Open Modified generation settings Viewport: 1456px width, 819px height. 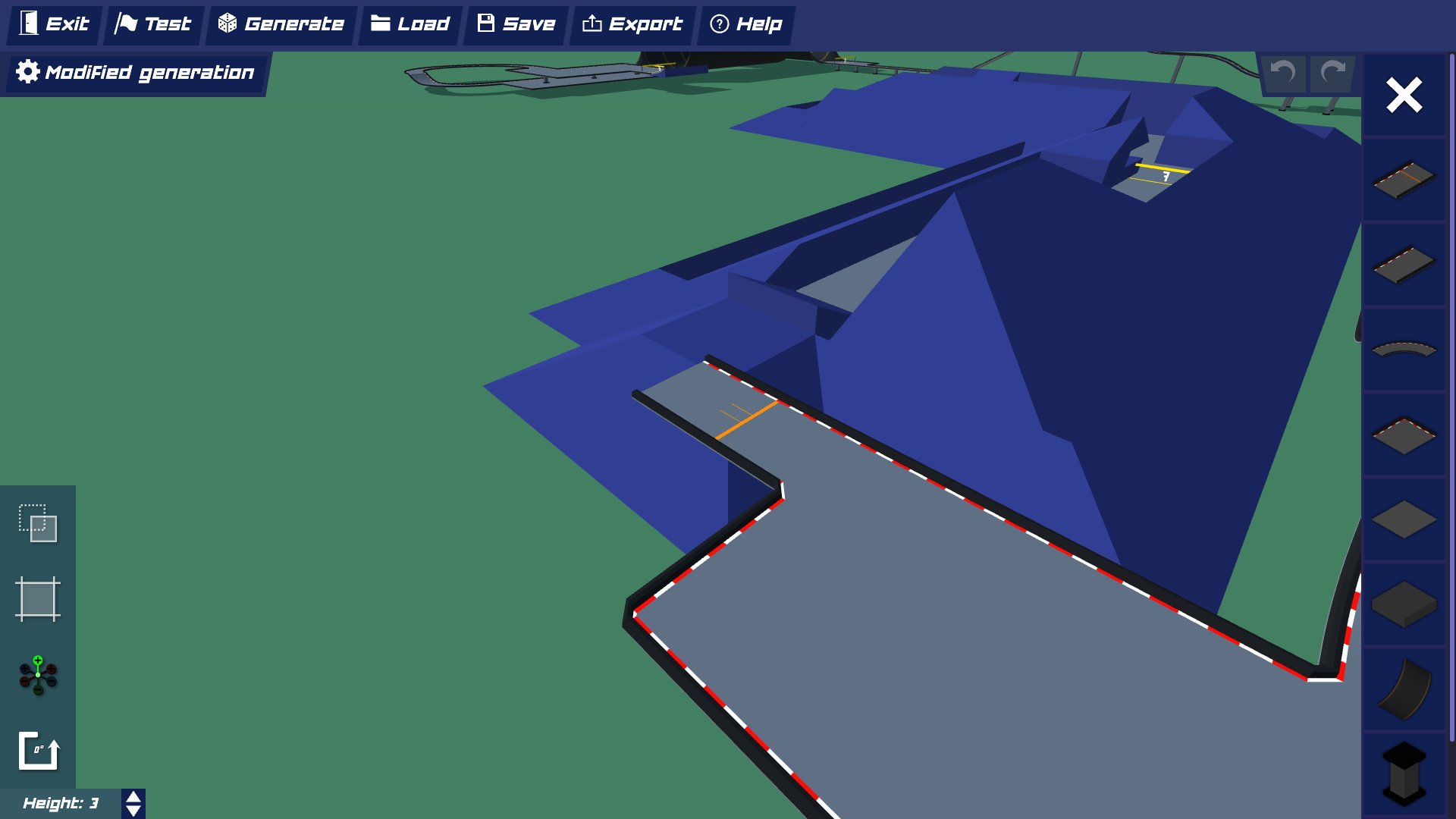pos(135,73)
